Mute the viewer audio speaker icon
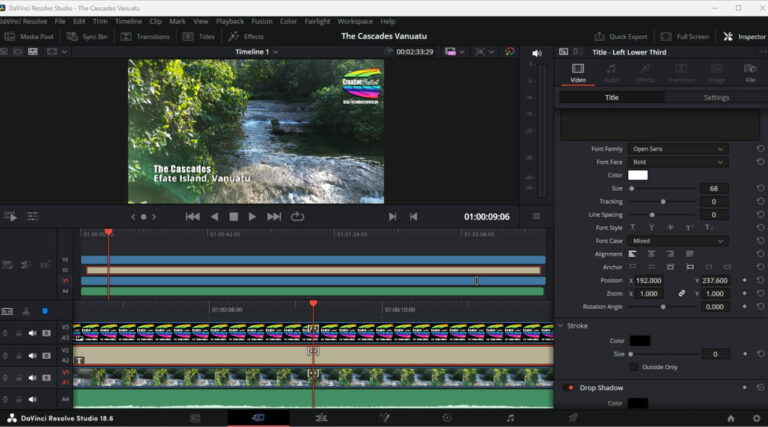 pyautogui.click(x=537, y=53)
